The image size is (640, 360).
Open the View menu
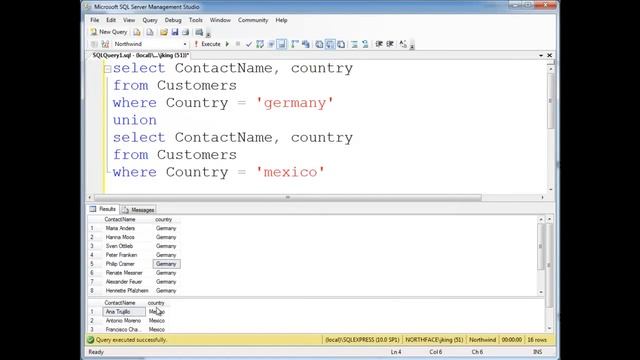click(129, 20)
